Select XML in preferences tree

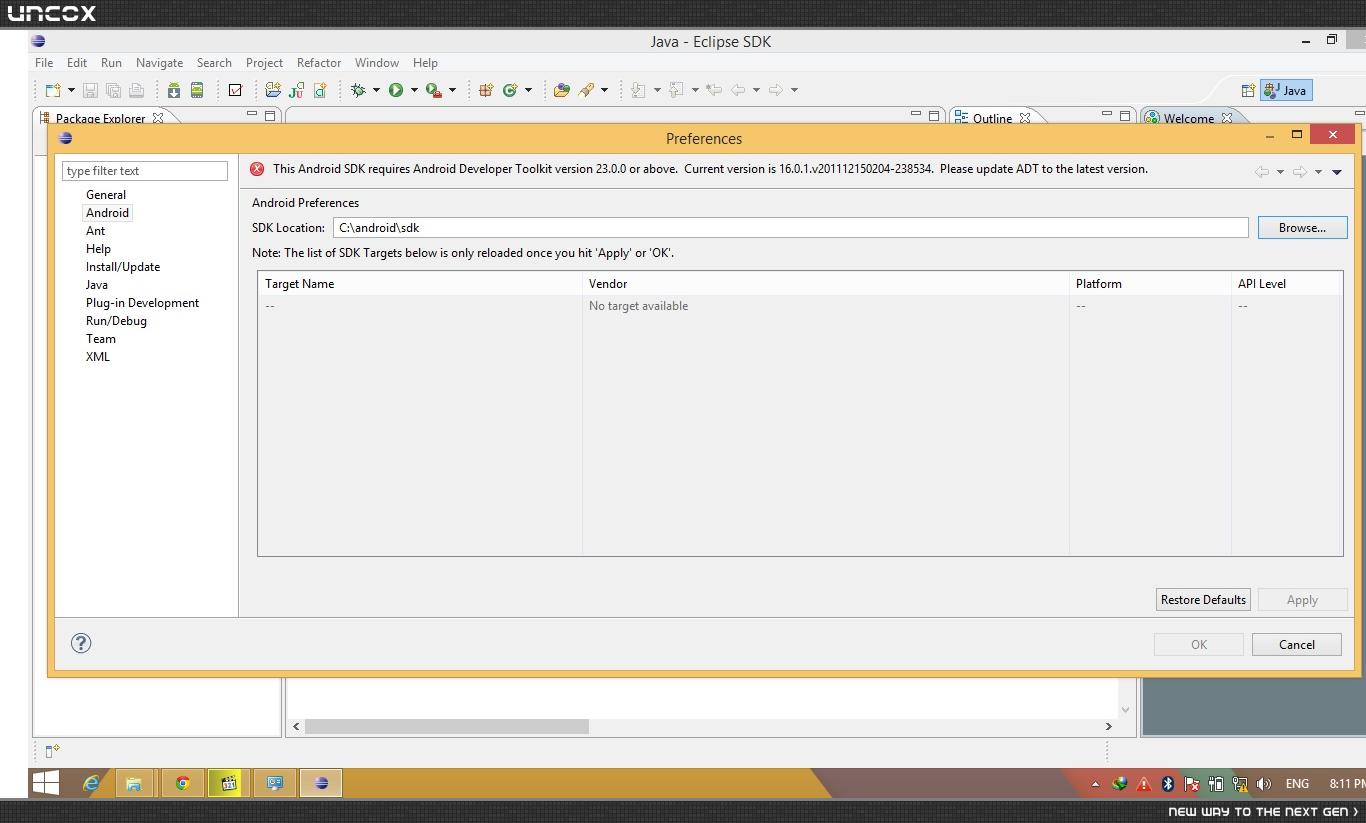click(x=98, y=357)
